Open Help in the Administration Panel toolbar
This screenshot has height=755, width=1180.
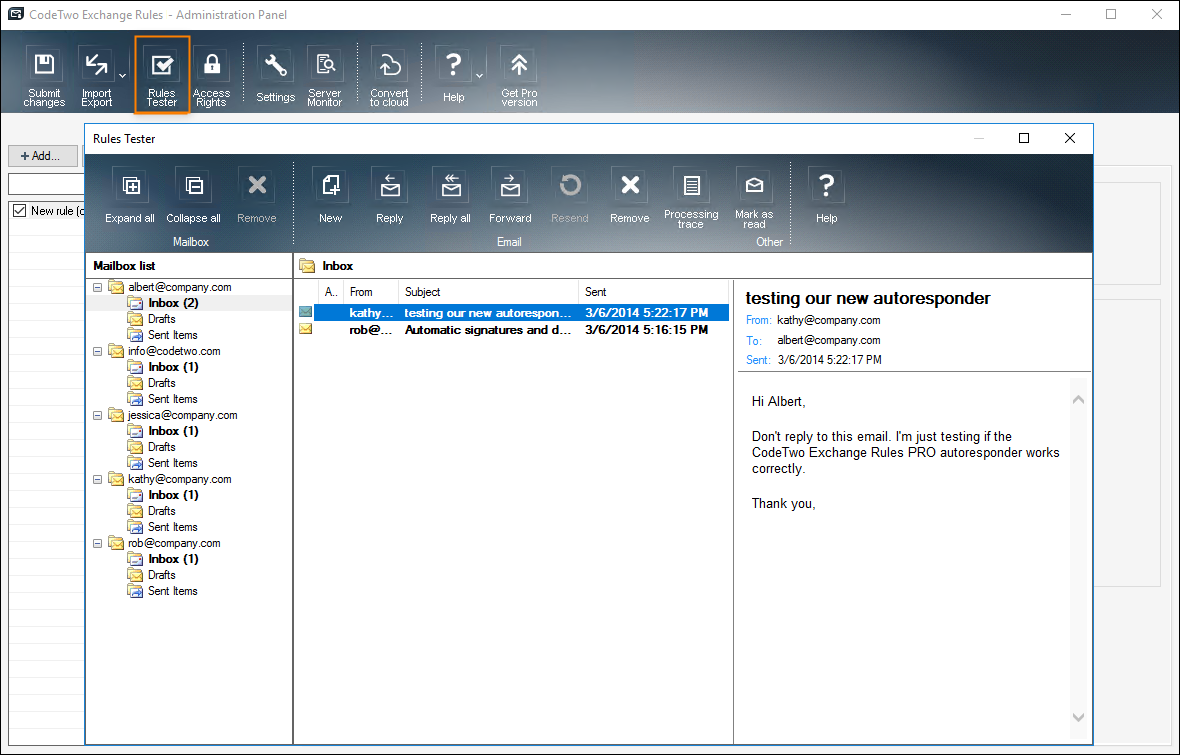pyautogui.click(x=453, y=76)
